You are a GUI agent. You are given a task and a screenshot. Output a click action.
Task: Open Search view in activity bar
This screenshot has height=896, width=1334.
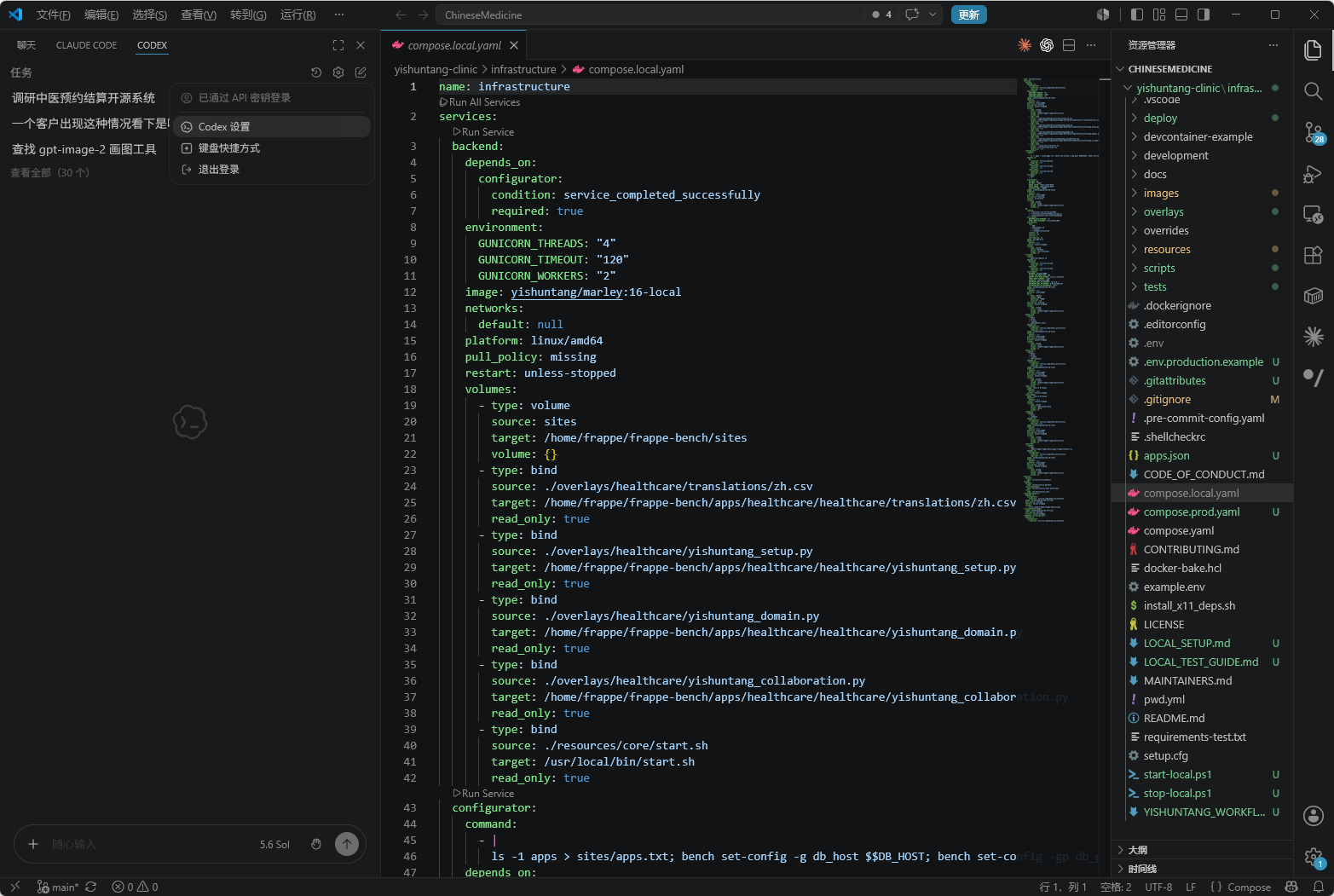pyautogui.click(x=1314, y=91)
